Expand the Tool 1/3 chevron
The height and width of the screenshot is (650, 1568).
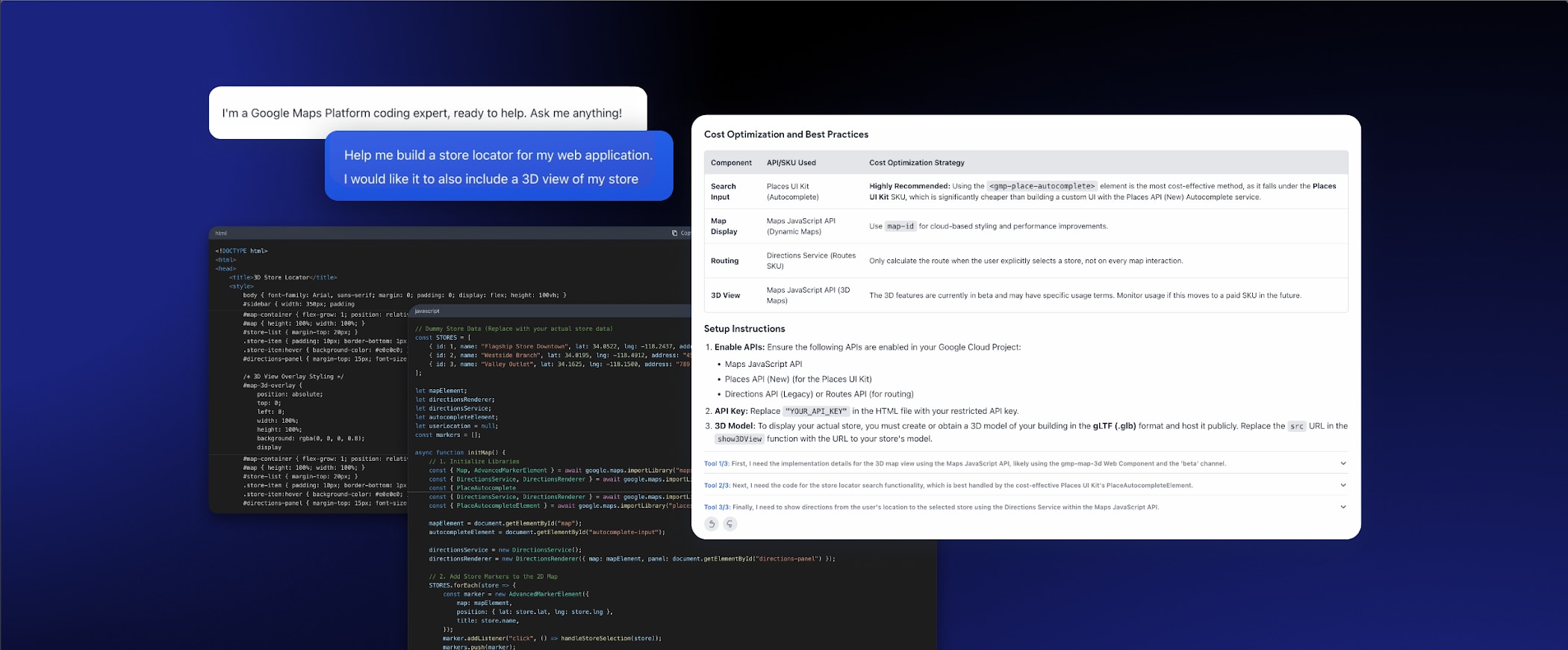[1343, 463]
